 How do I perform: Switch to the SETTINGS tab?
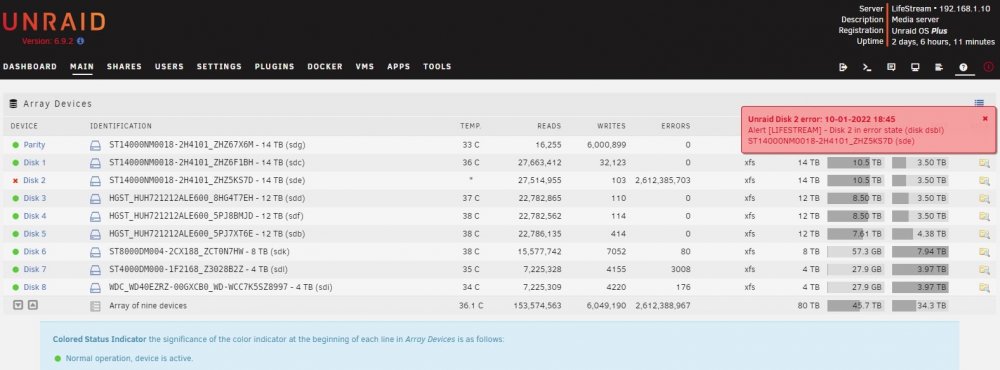(x=219, y=66)
